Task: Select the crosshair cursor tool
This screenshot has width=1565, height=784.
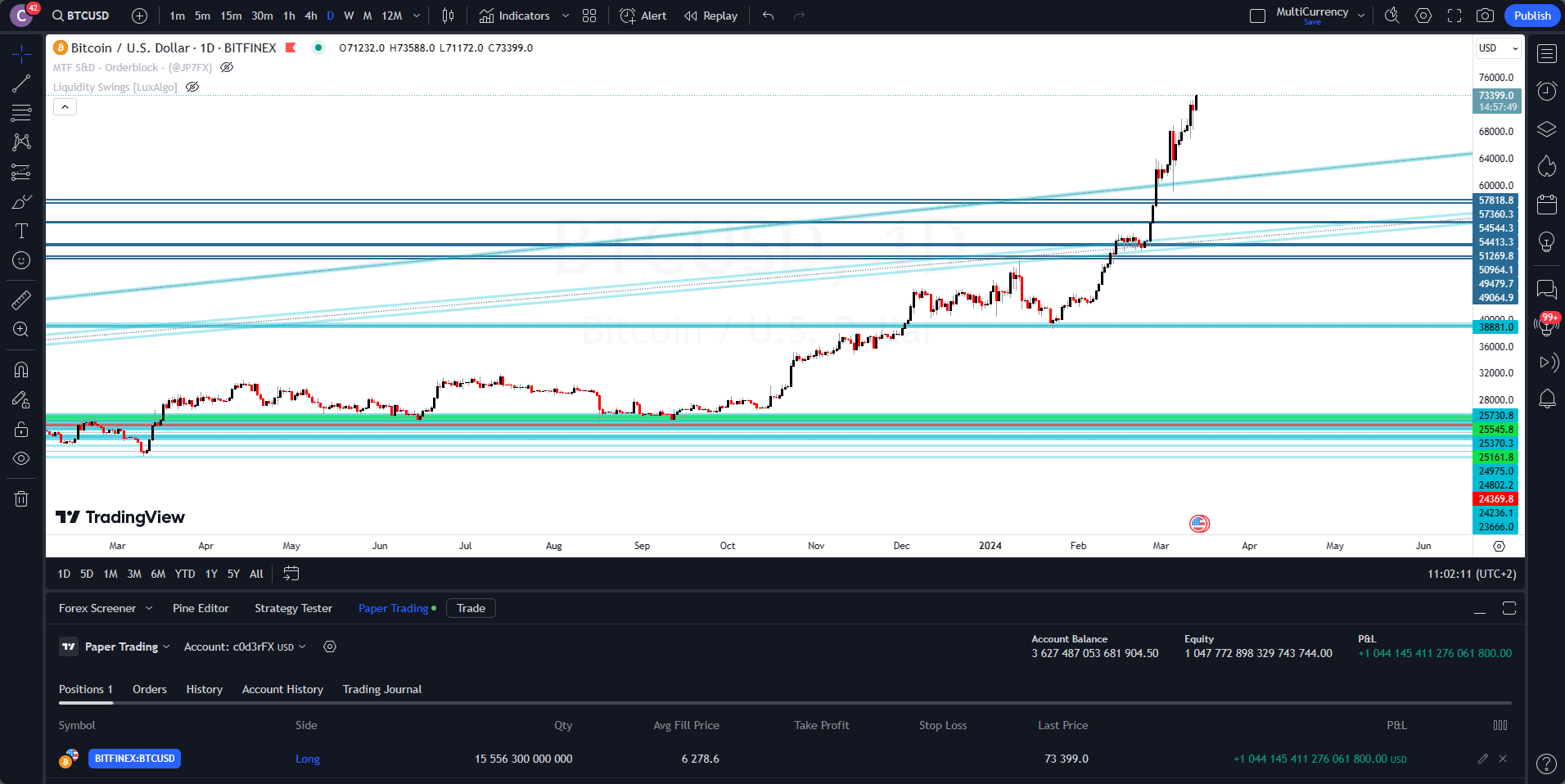Action: [21, 54]
